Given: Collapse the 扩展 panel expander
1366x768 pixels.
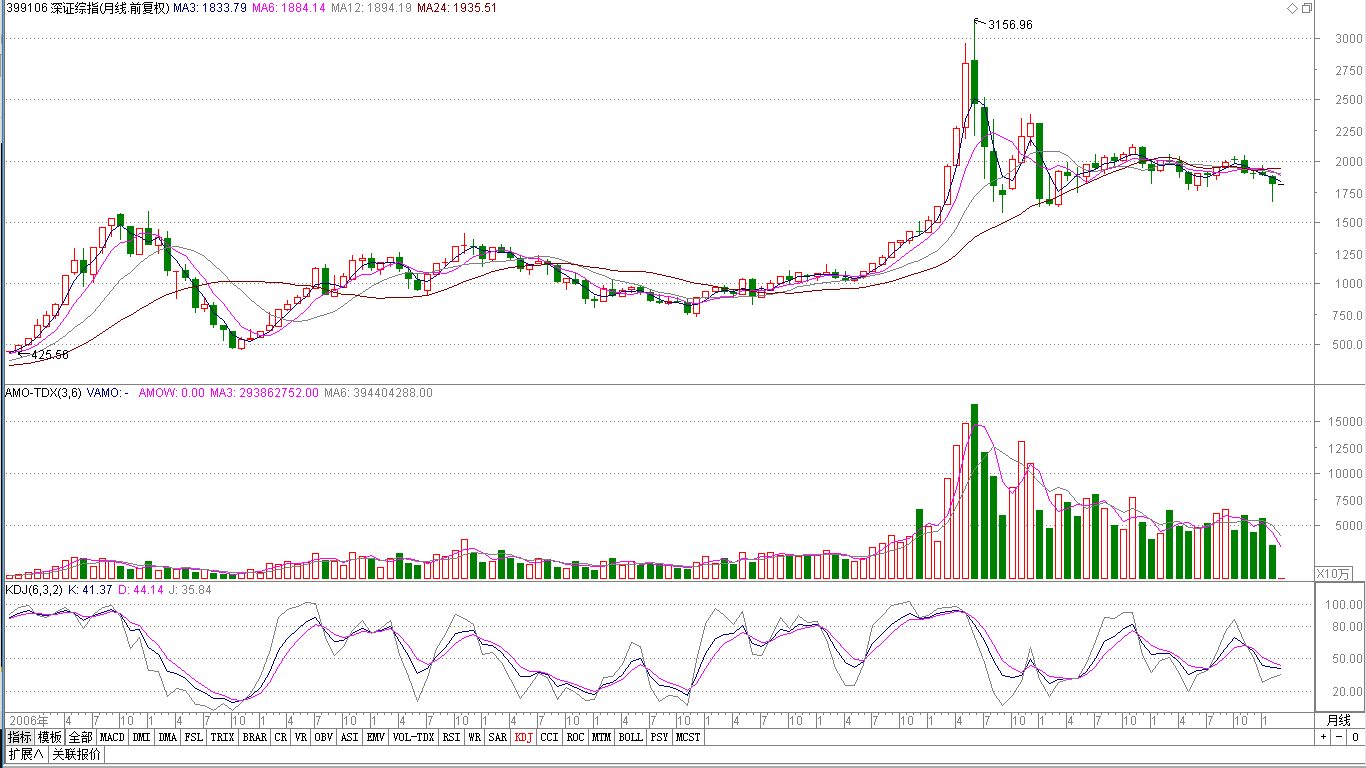Looking at the screenshot, I should 25,754.
